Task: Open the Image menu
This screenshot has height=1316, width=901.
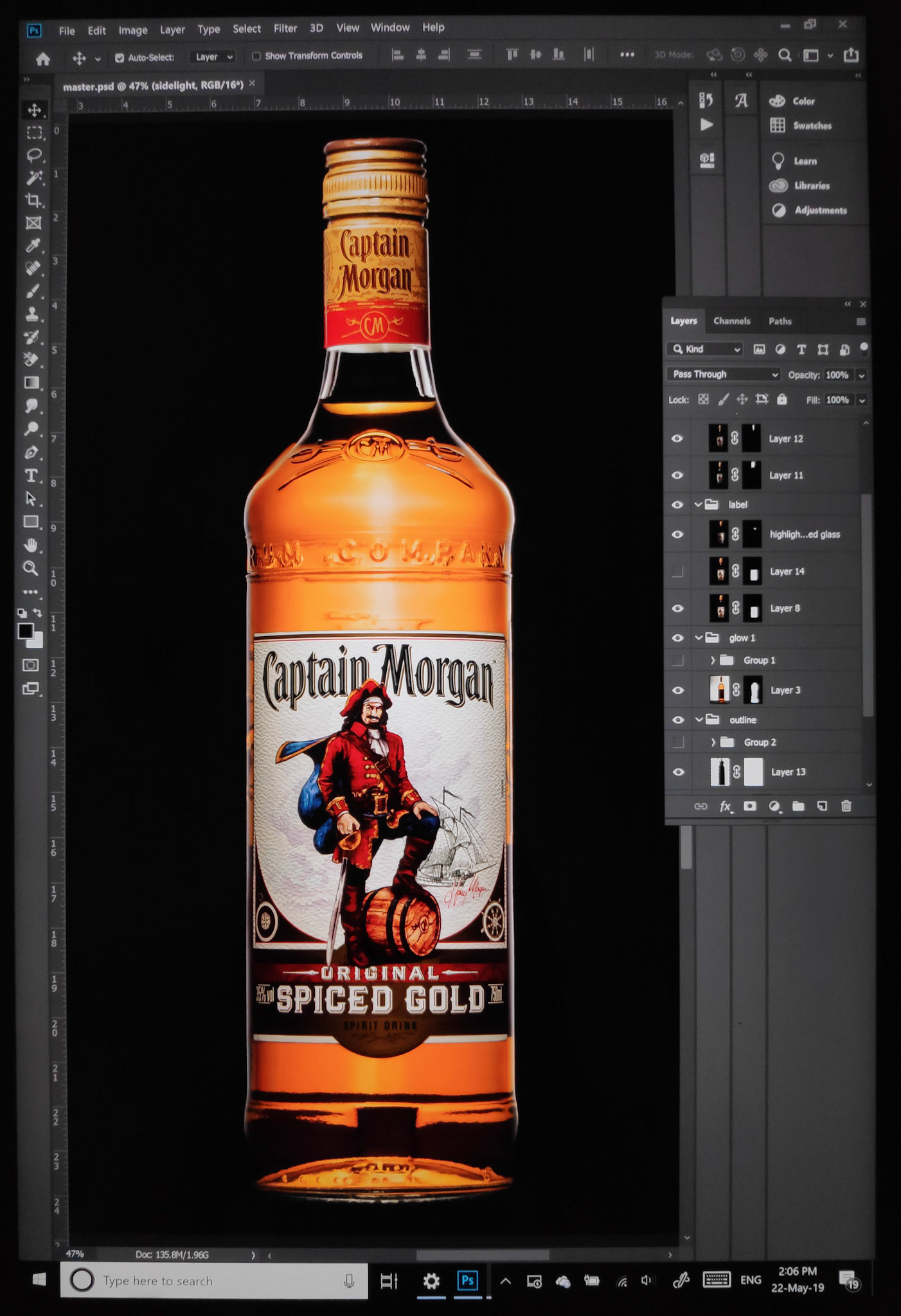Action: (133, 30)
